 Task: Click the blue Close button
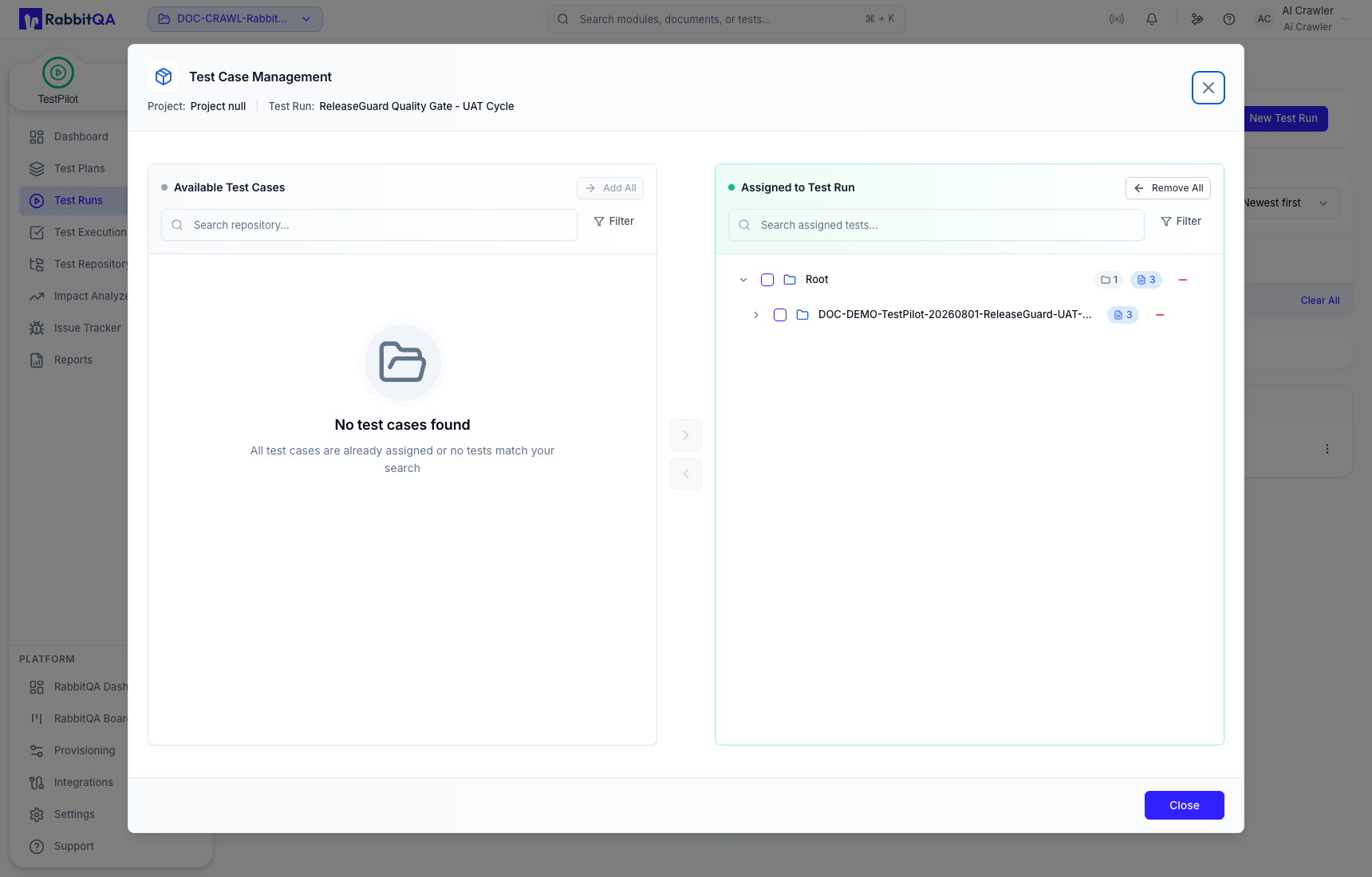(x=1185, y=805)
